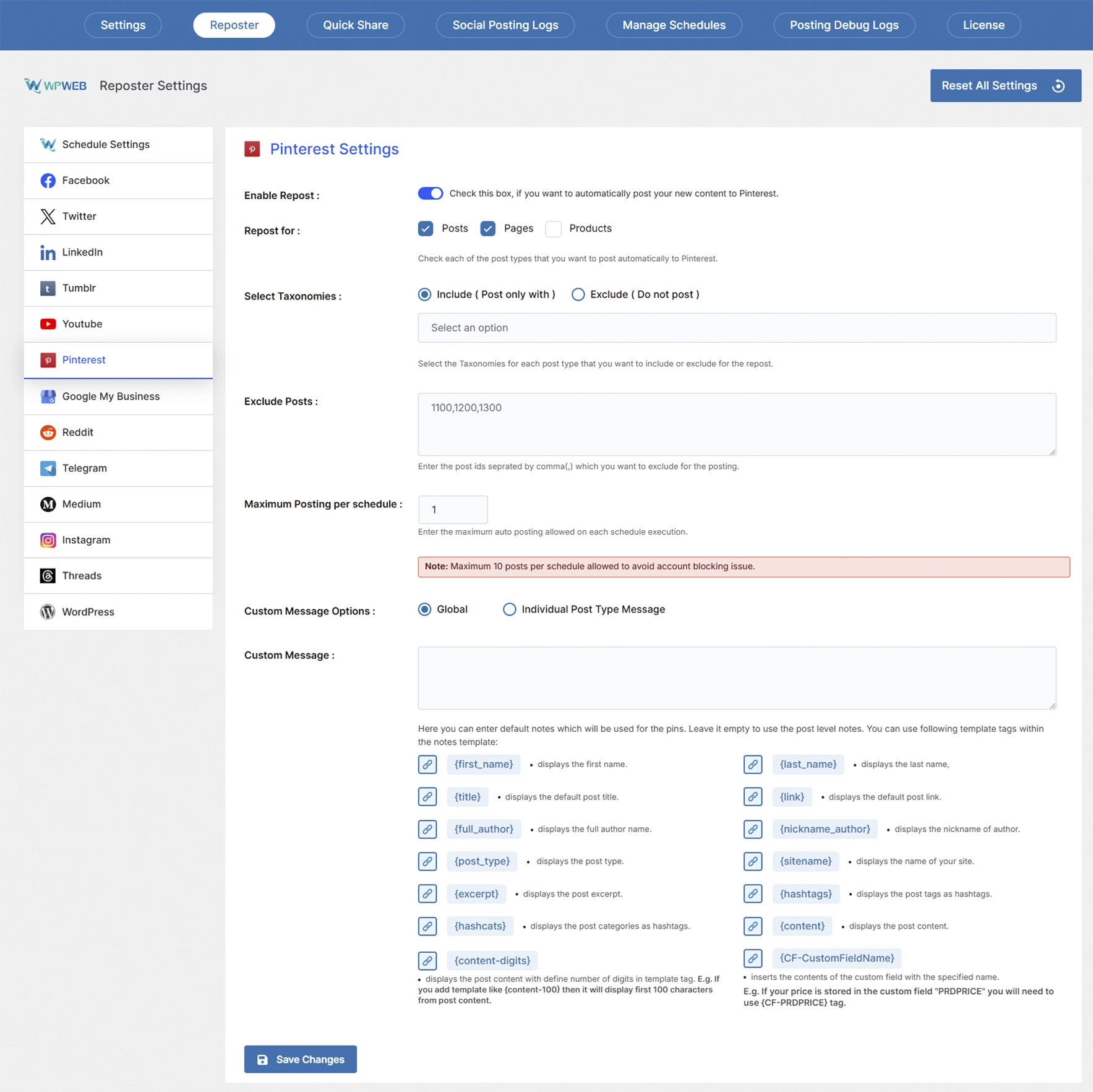Image resolution: width=1093 pixels, height=1092 pixels.
Task: Click the Tumblr icon in sidebar
Action: pyautogui.click(x=48, y=288)
